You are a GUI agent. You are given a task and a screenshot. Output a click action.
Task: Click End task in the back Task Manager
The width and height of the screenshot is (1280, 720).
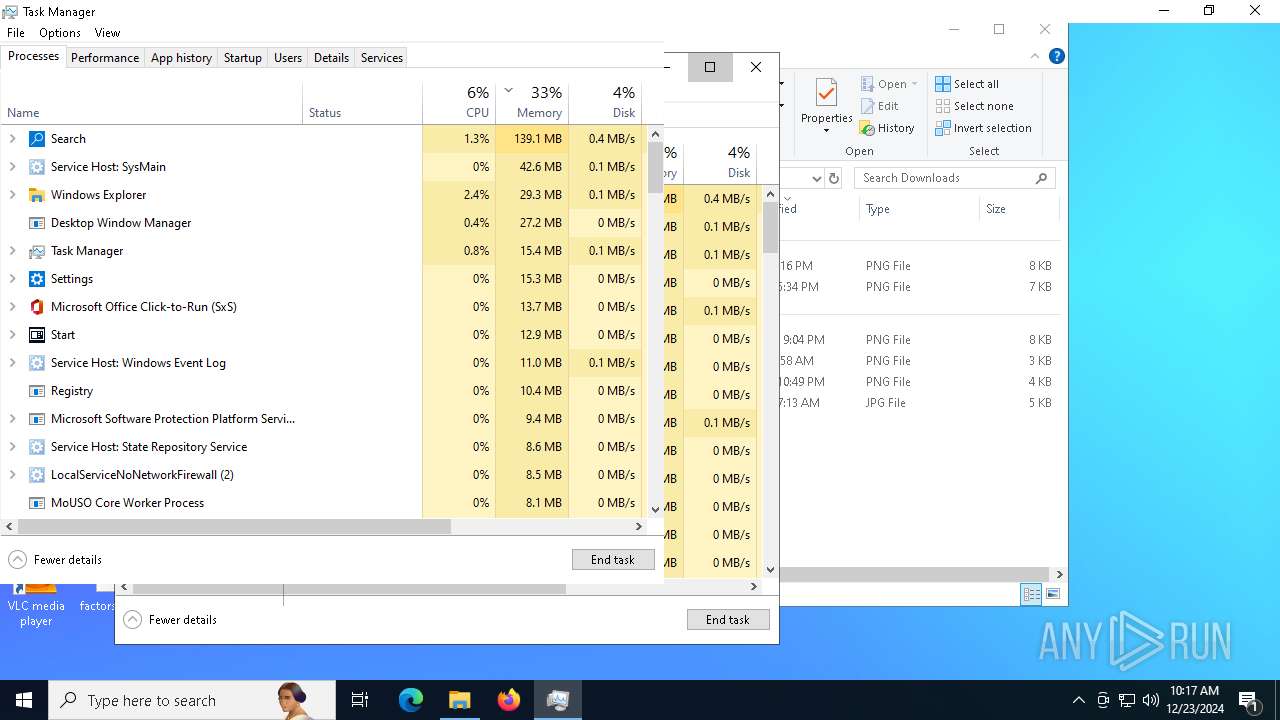coord(728,620)
